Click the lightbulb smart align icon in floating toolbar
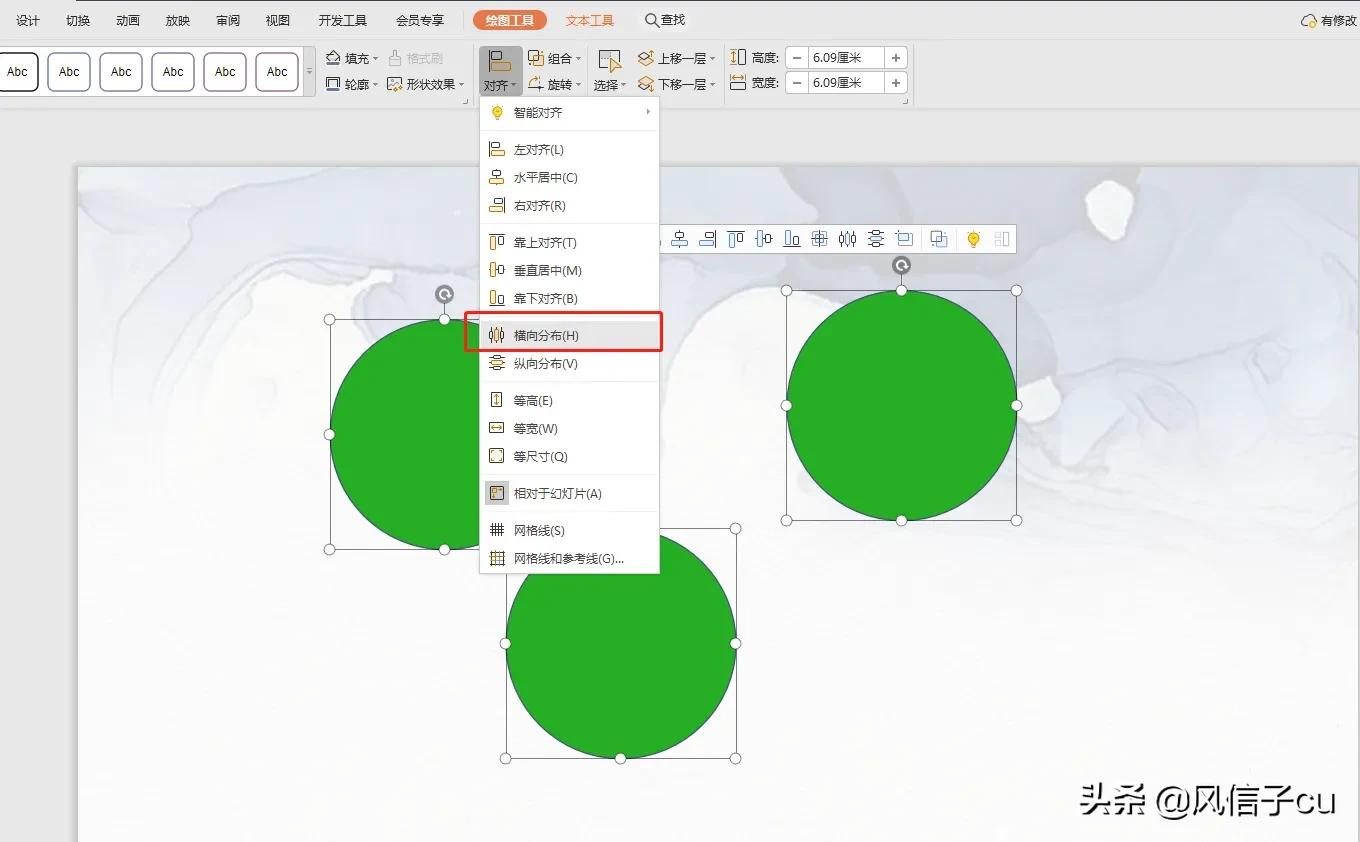The width and height of the screenshot is (1360, 842). [973, 239]
